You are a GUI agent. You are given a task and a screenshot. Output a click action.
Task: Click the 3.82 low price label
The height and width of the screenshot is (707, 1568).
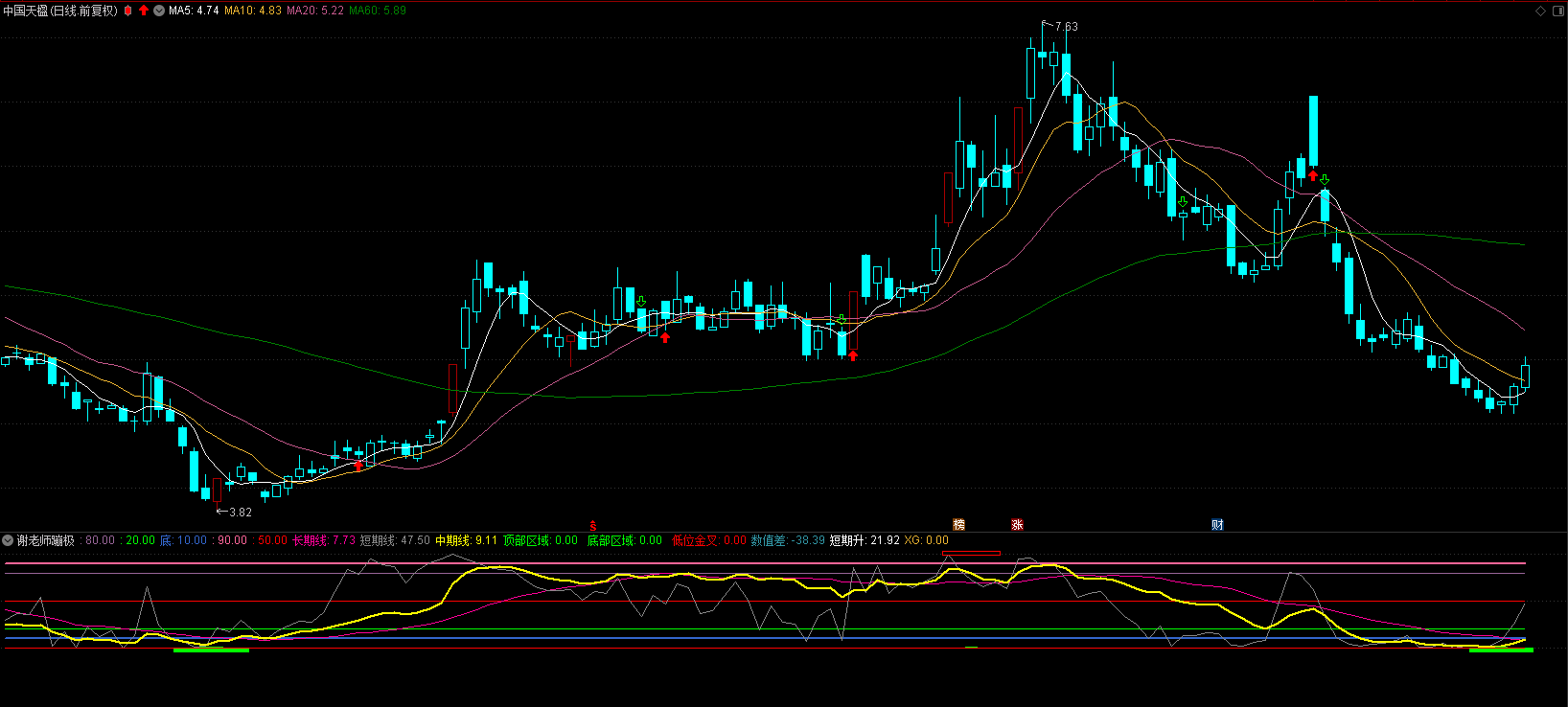241,513
